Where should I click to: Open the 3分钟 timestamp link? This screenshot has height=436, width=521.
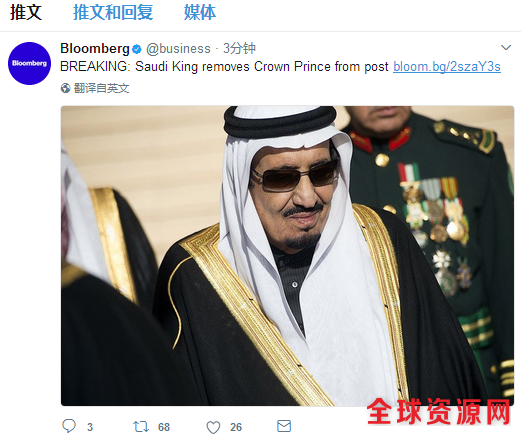239,49
